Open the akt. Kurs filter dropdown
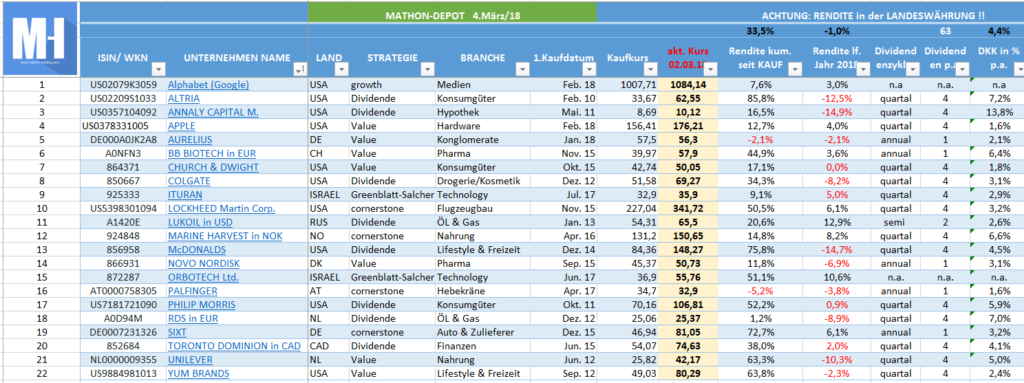1024x383 pixels. pyautogui.click(x=711, y=69)
